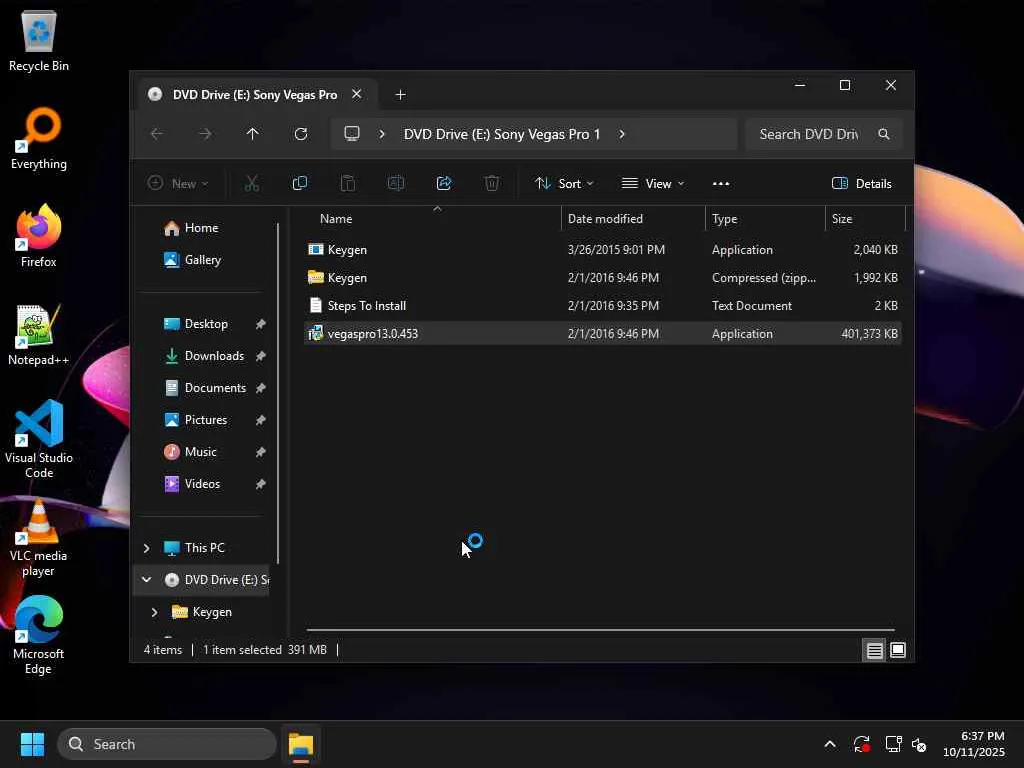Select the Firefox desktop shortcut
This screenshot has height=768, width=1024.
point(39,236)
